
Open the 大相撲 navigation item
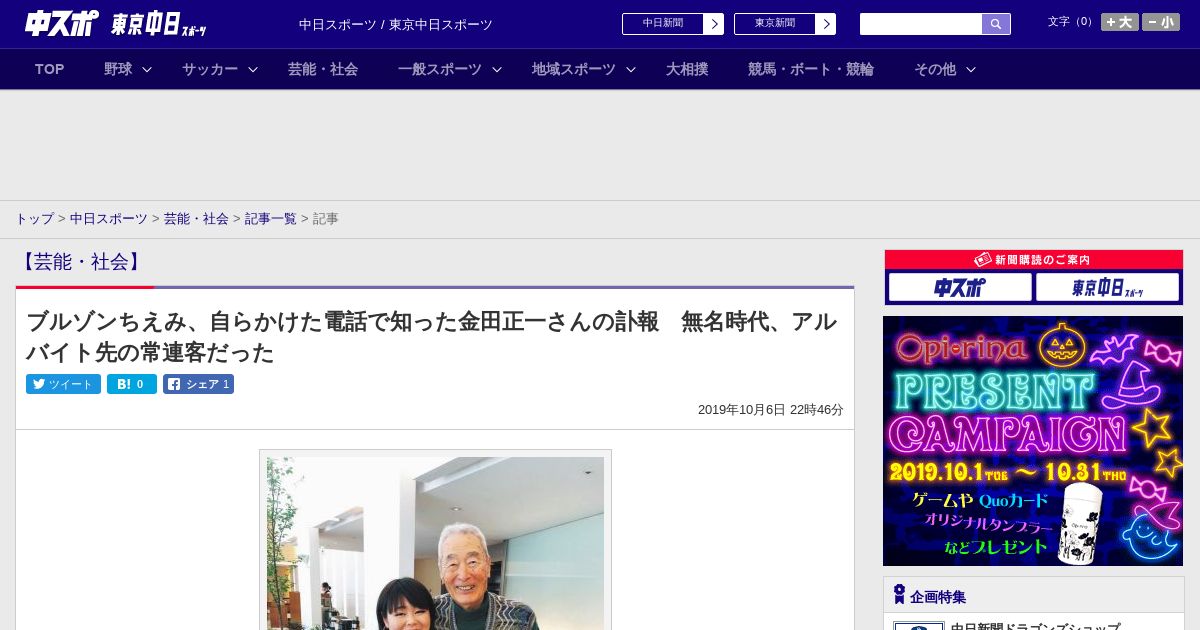pos(687,69)
